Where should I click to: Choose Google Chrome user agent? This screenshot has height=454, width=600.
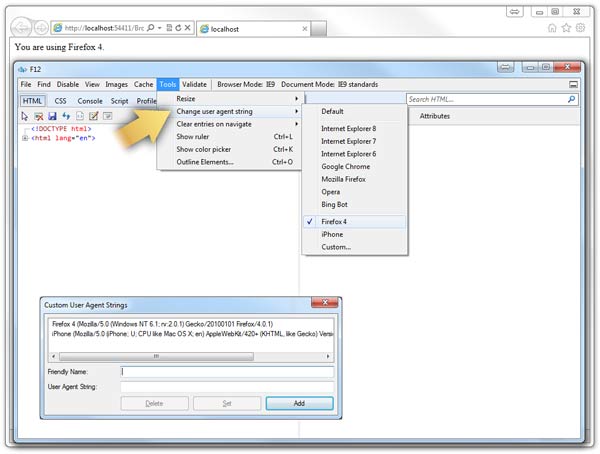click(355, 167)
